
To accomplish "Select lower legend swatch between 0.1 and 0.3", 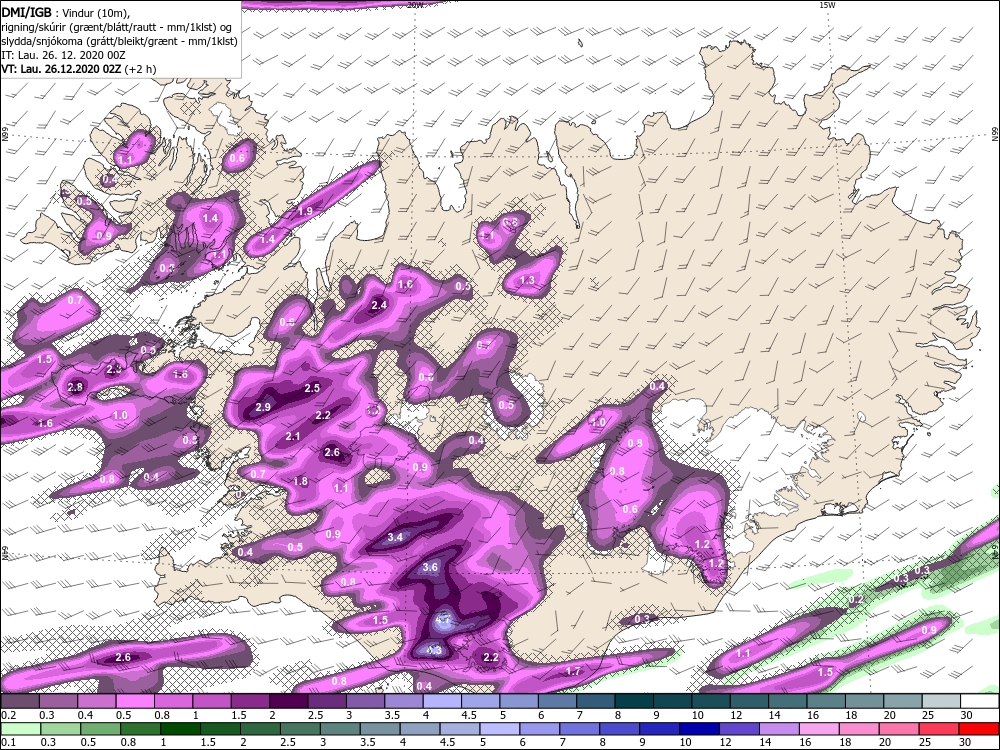I will pos(20,728).
